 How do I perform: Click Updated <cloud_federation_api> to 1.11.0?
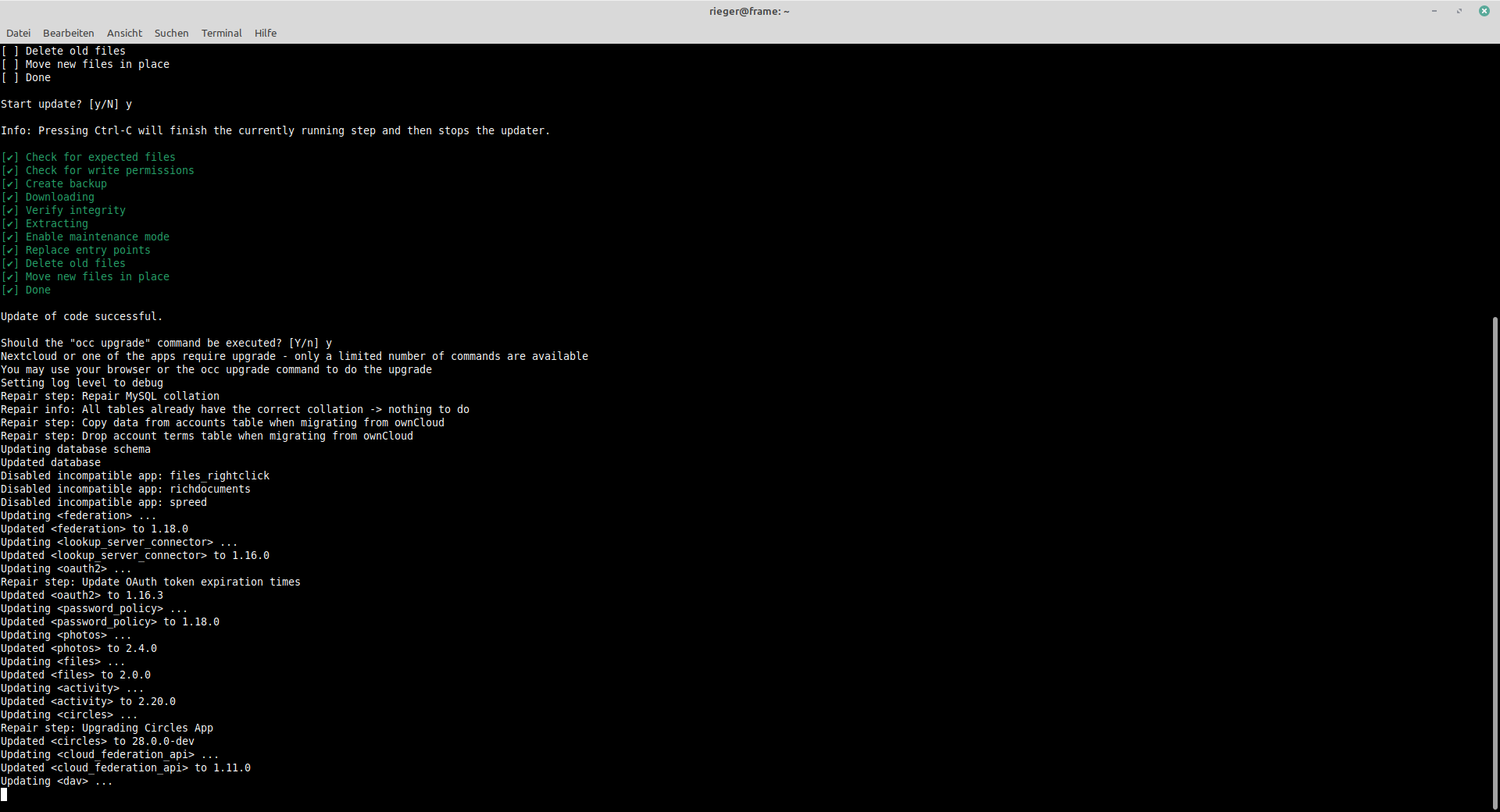(x=126, y=767)
